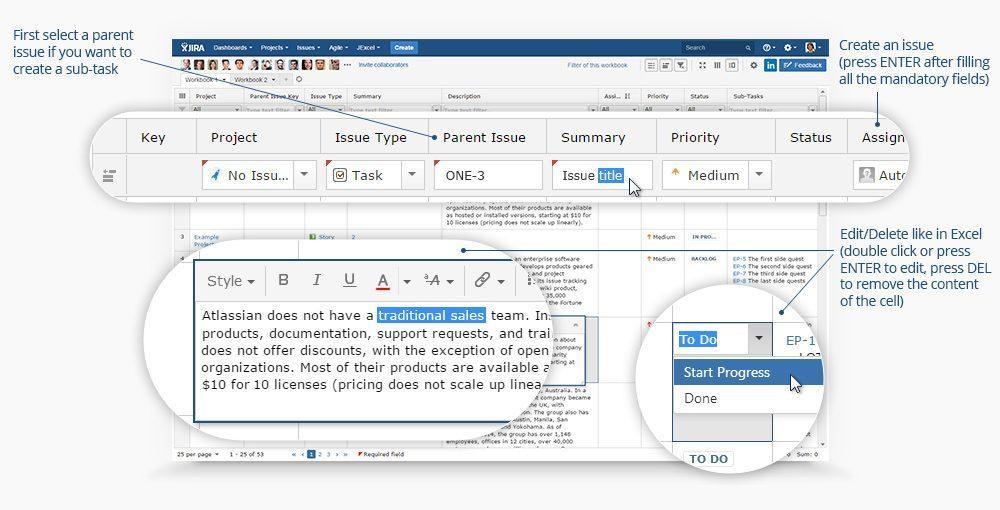Click the Sub-Tasks column header

(748, 96)
